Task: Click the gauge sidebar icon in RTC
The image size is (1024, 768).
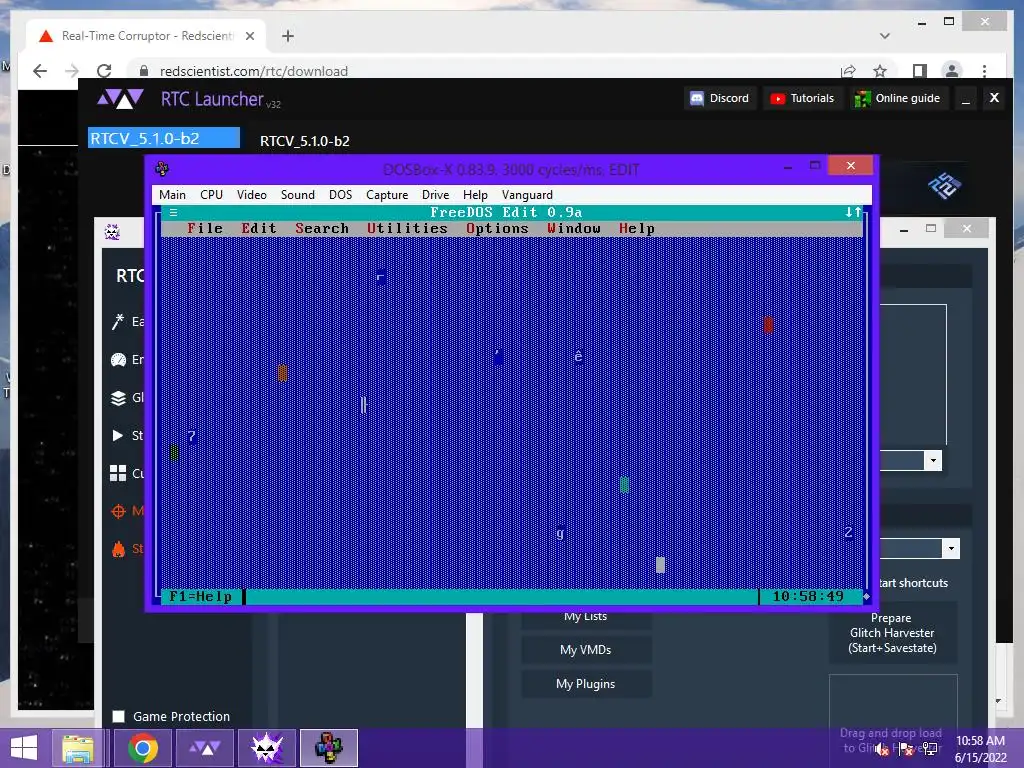Action: 118,360
